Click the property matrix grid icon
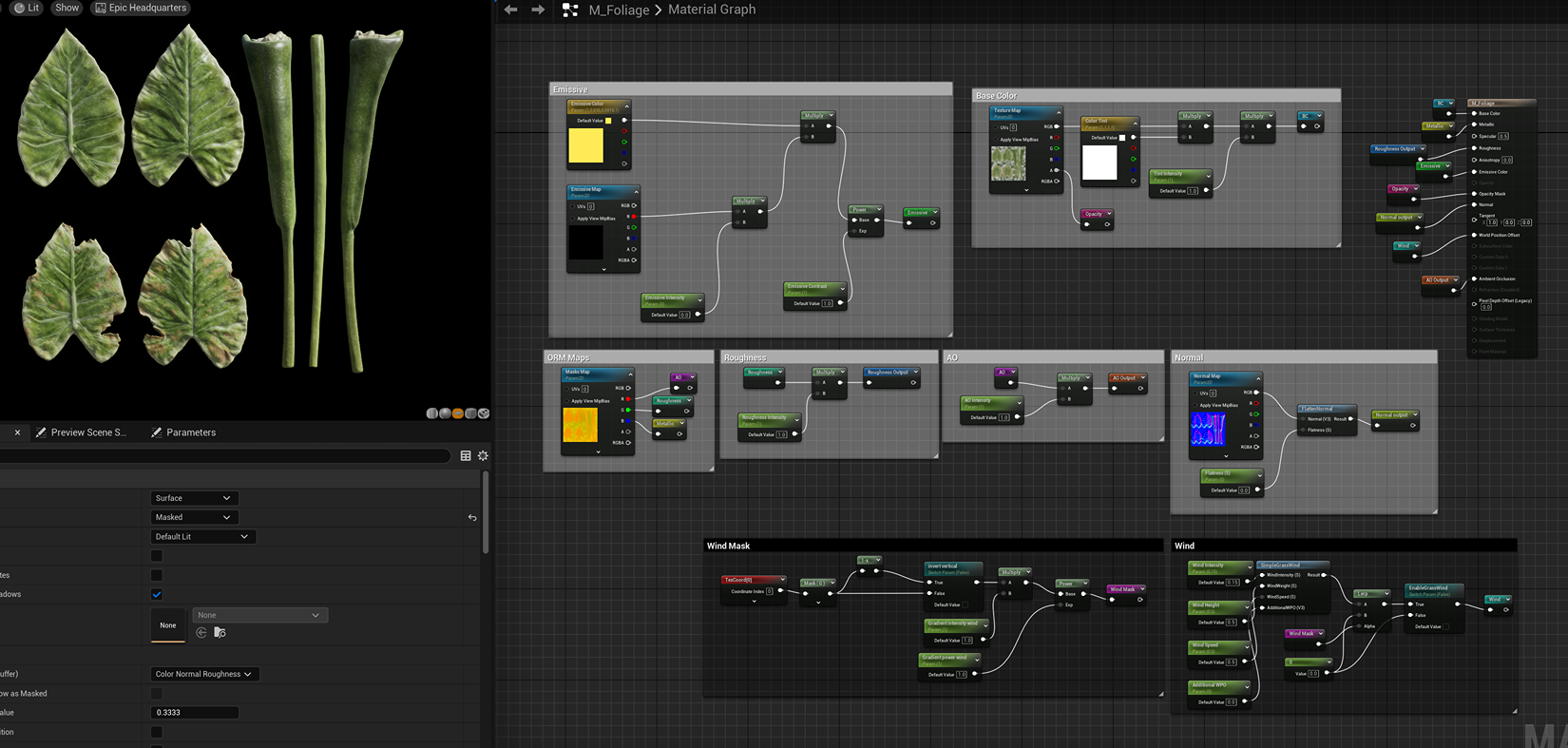This screenshot has width=1568, height=748. pyautogui.click(x=466, y=456)
